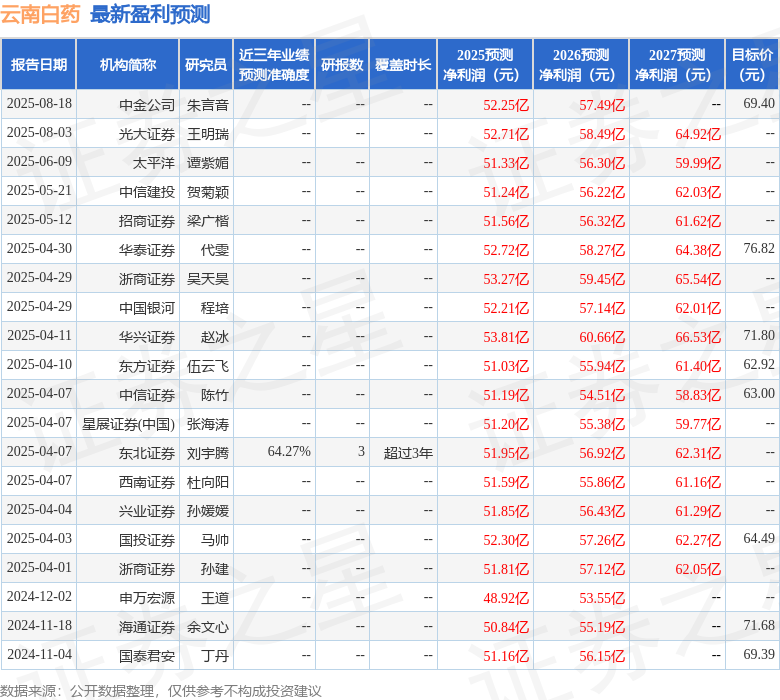Click analyst name 梁广楷
Screen dimensions: 780x700
[x=207, y=220]
